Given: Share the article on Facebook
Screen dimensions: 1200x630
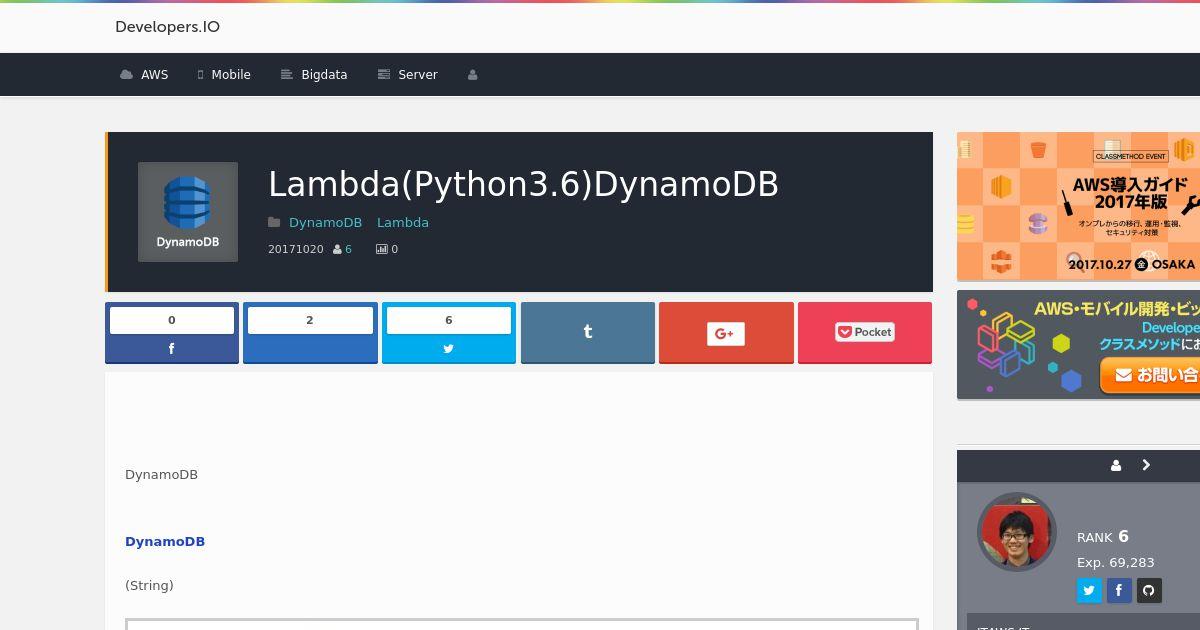Looking at the screenshot, I should pyautogui.click(x=172, y=333).
